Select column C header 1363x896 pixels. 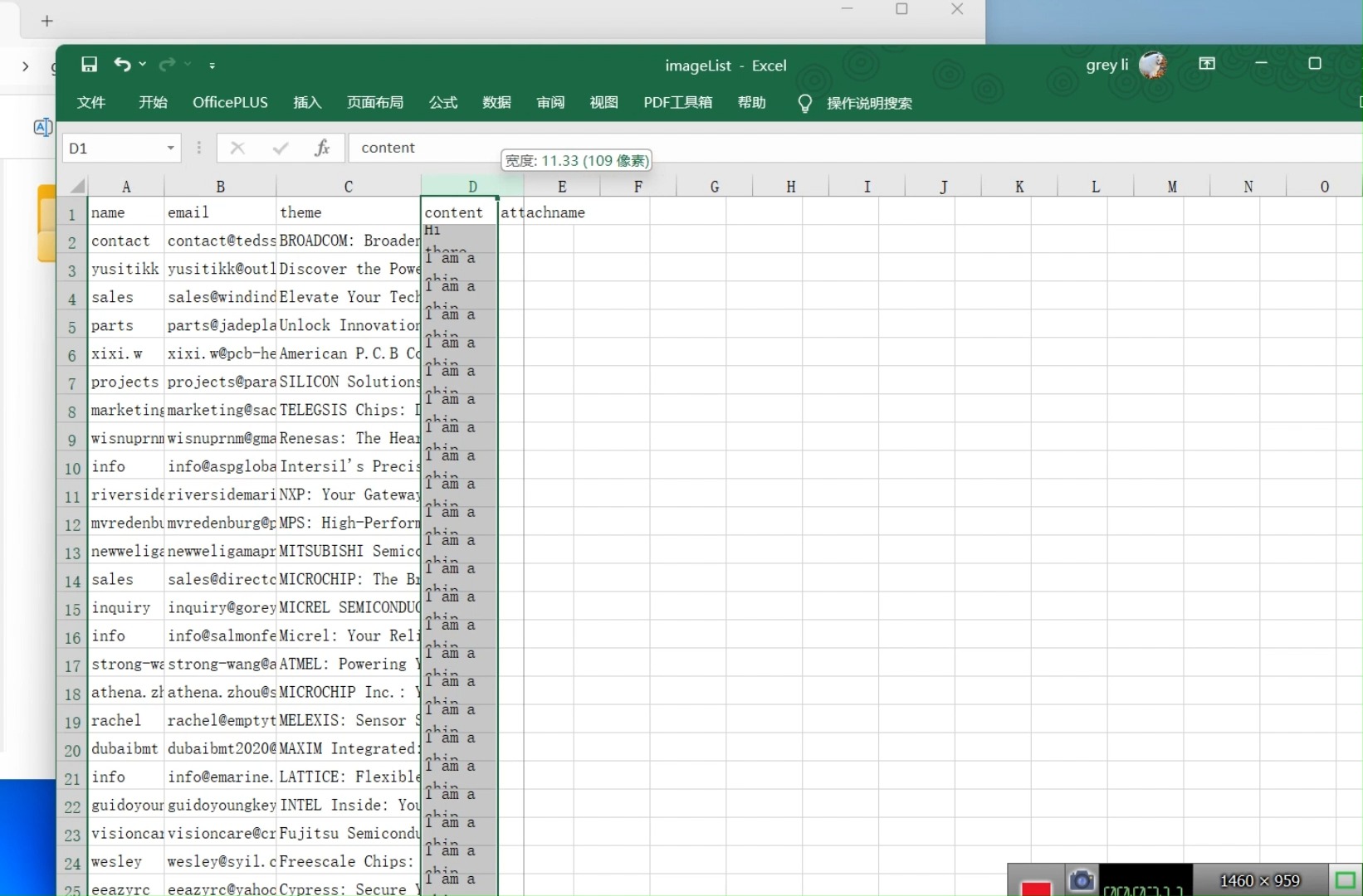(349, 187)
